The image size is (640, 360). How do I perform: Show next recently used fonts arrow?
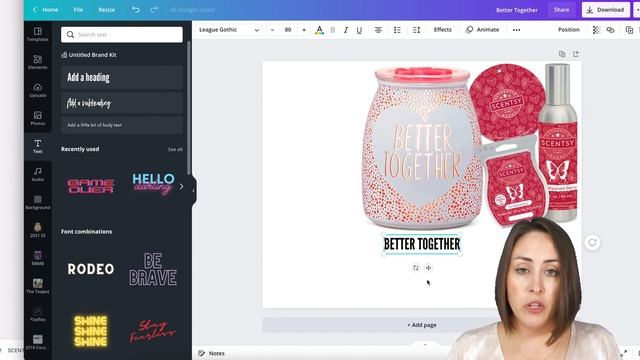[181, 187]
